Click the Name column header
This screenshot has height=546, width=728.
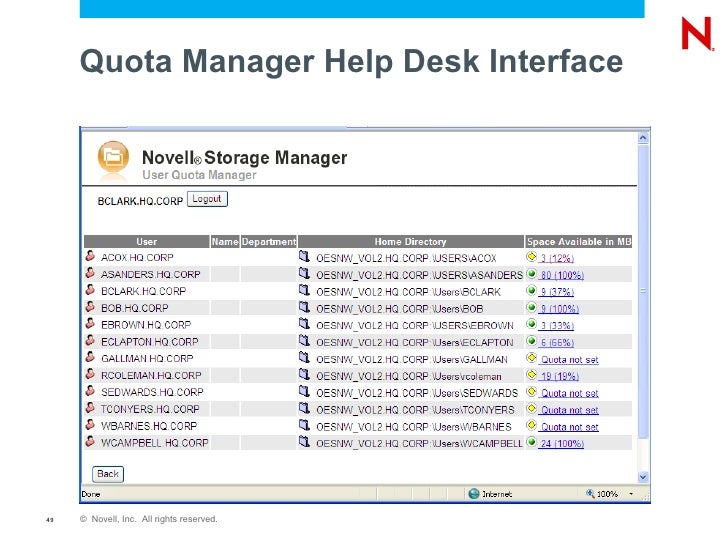tap(225, 241)
